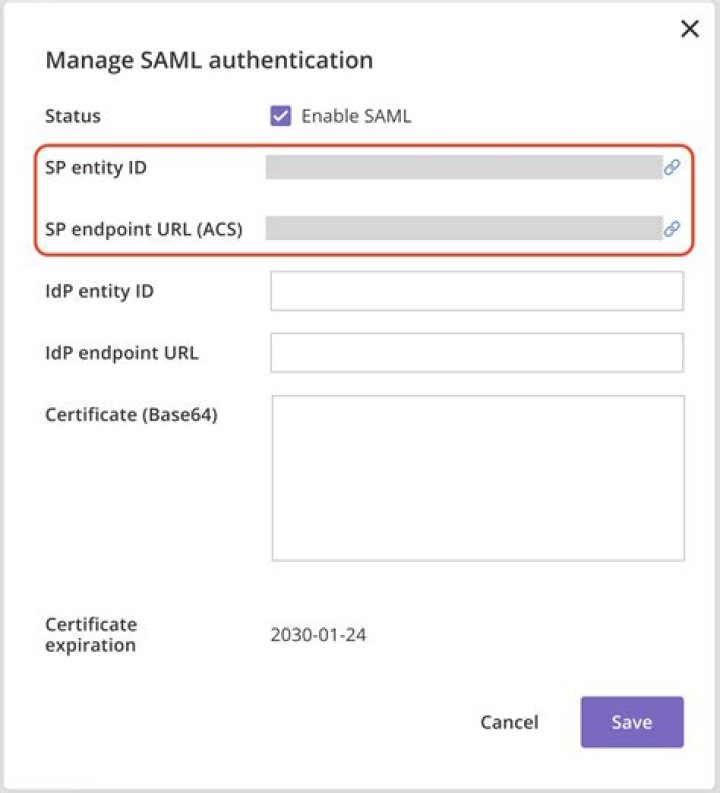Screen dimensions: 720x793
Task: Click the IdP entity ID label
Action: (x=99, y=291)
